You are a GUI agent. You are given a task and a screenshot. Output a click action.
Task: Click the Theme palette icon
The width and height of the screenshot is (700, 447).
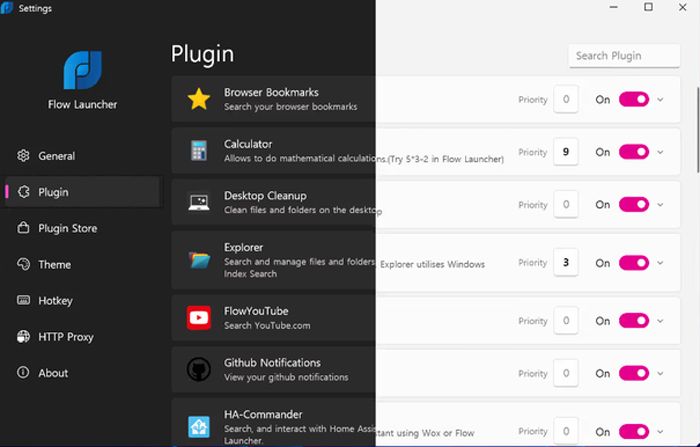(23, 264)
